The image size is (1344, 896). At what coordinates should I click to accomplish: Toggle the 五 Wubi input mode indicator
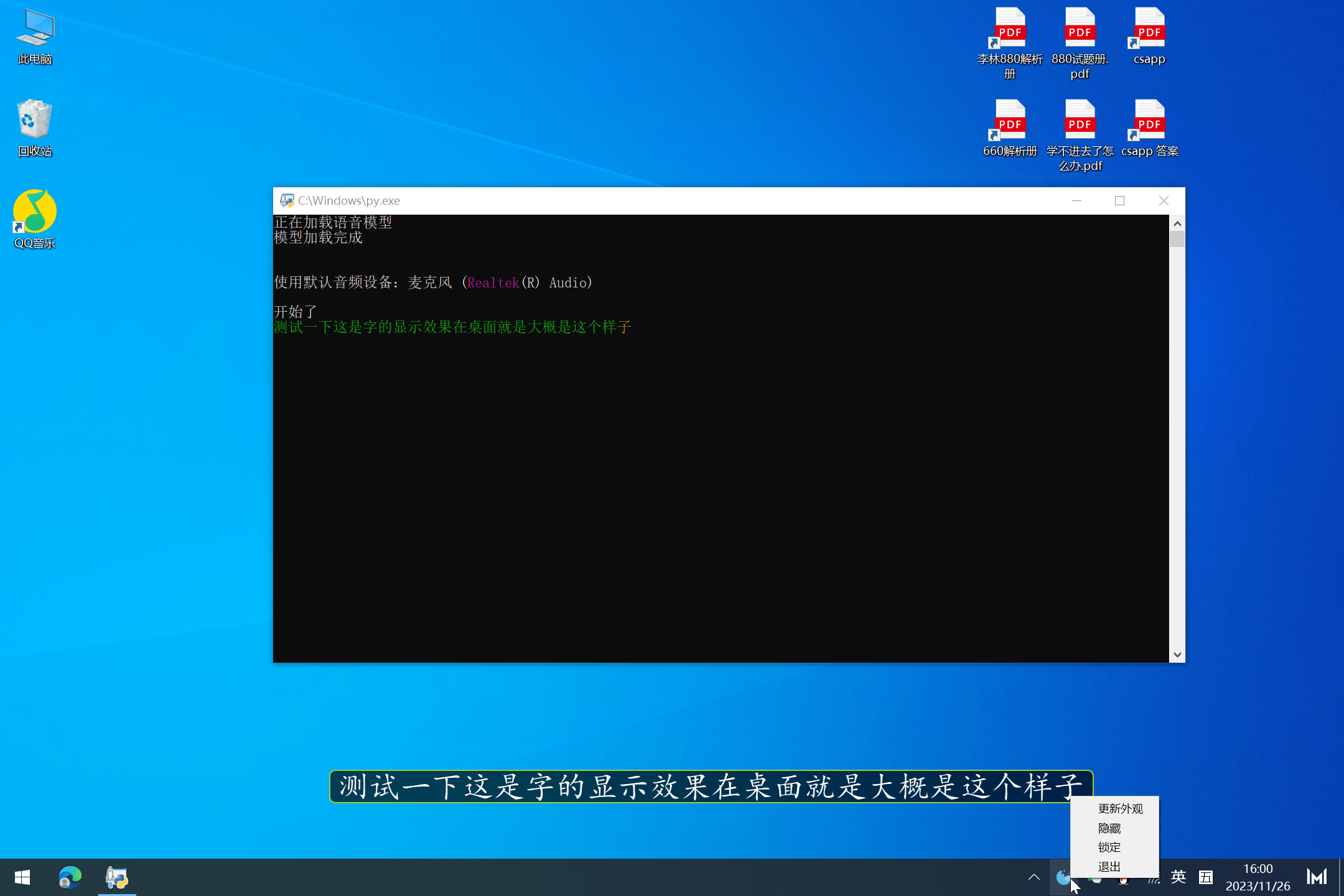(1206, 877)
